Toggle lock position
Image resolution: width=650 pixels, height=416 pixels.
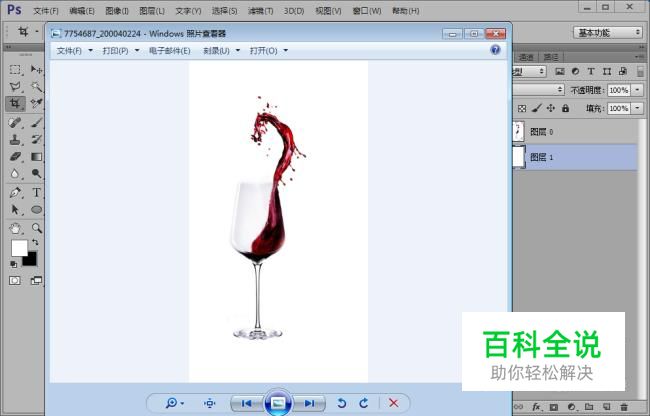pos(551,109)
